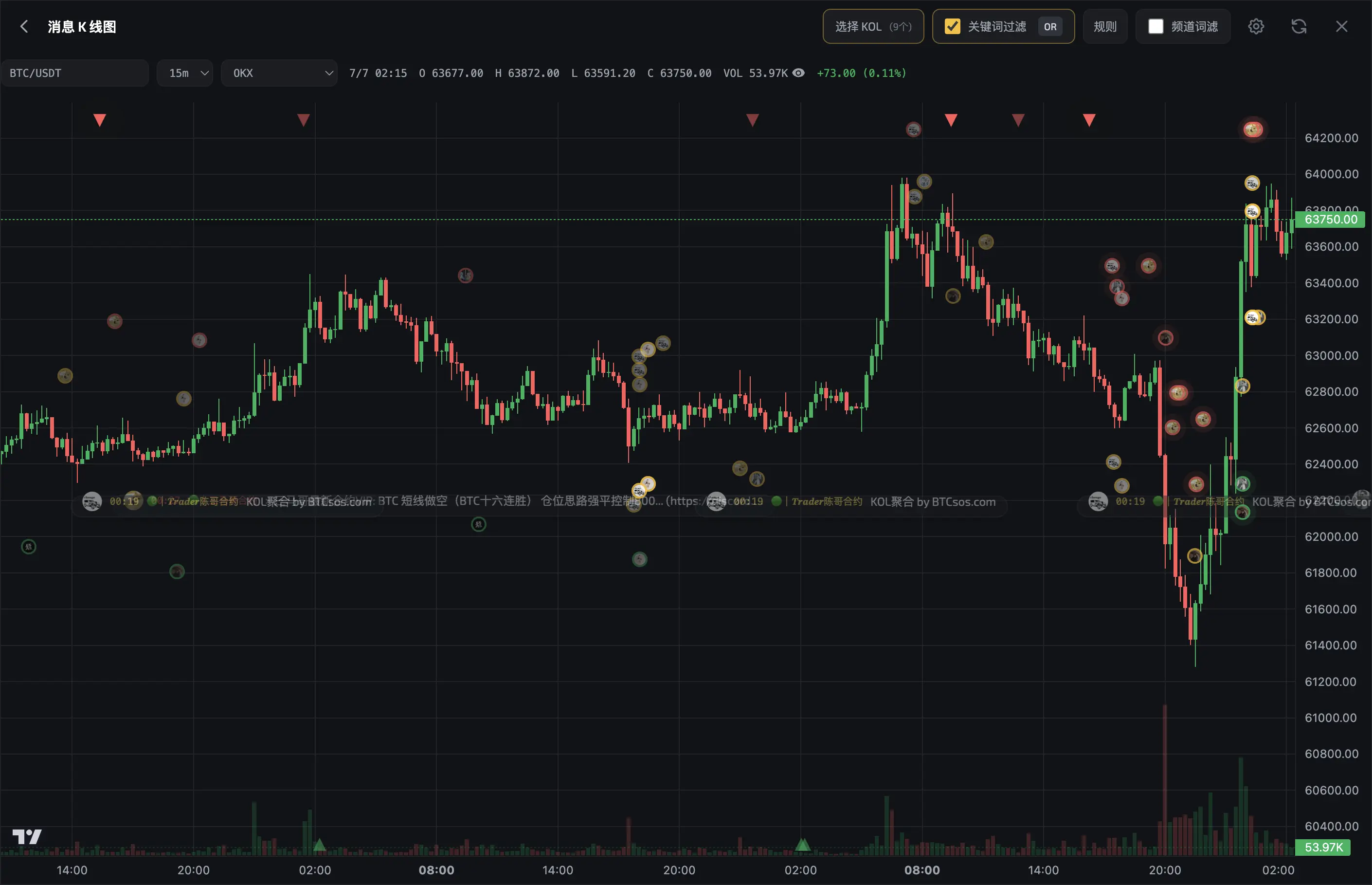
Task: Click the 63750.00 current price label
Action: 1330,220
